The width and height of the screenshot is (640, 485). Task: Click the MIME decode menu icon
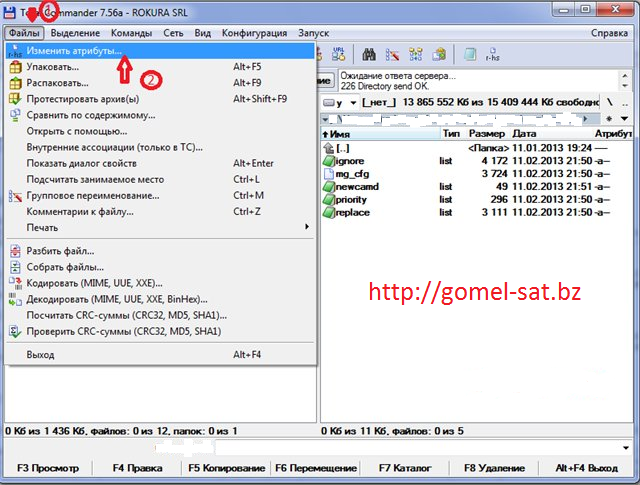coord(15,299)
